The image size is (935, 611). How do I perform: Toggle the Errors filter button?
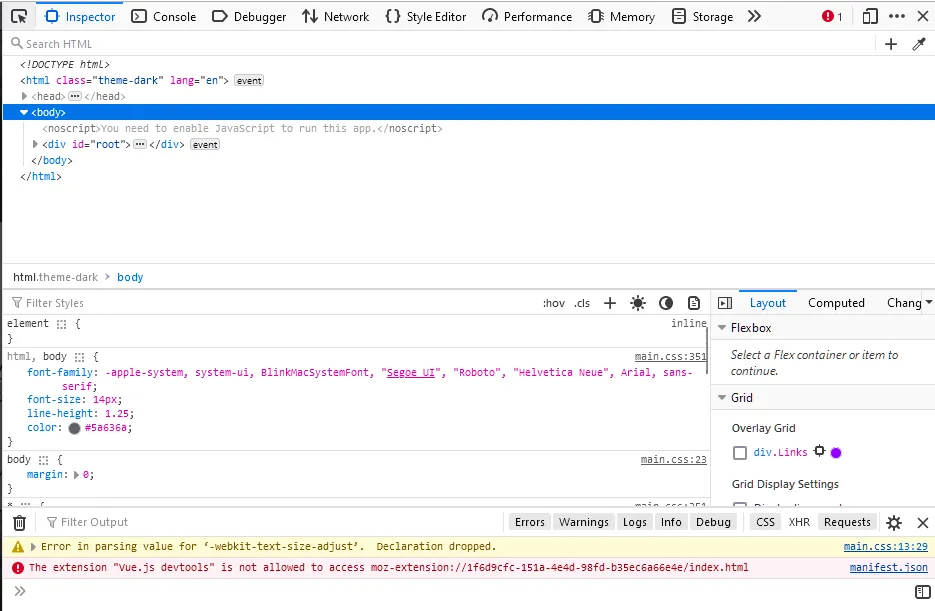click(x=529, y=522)
